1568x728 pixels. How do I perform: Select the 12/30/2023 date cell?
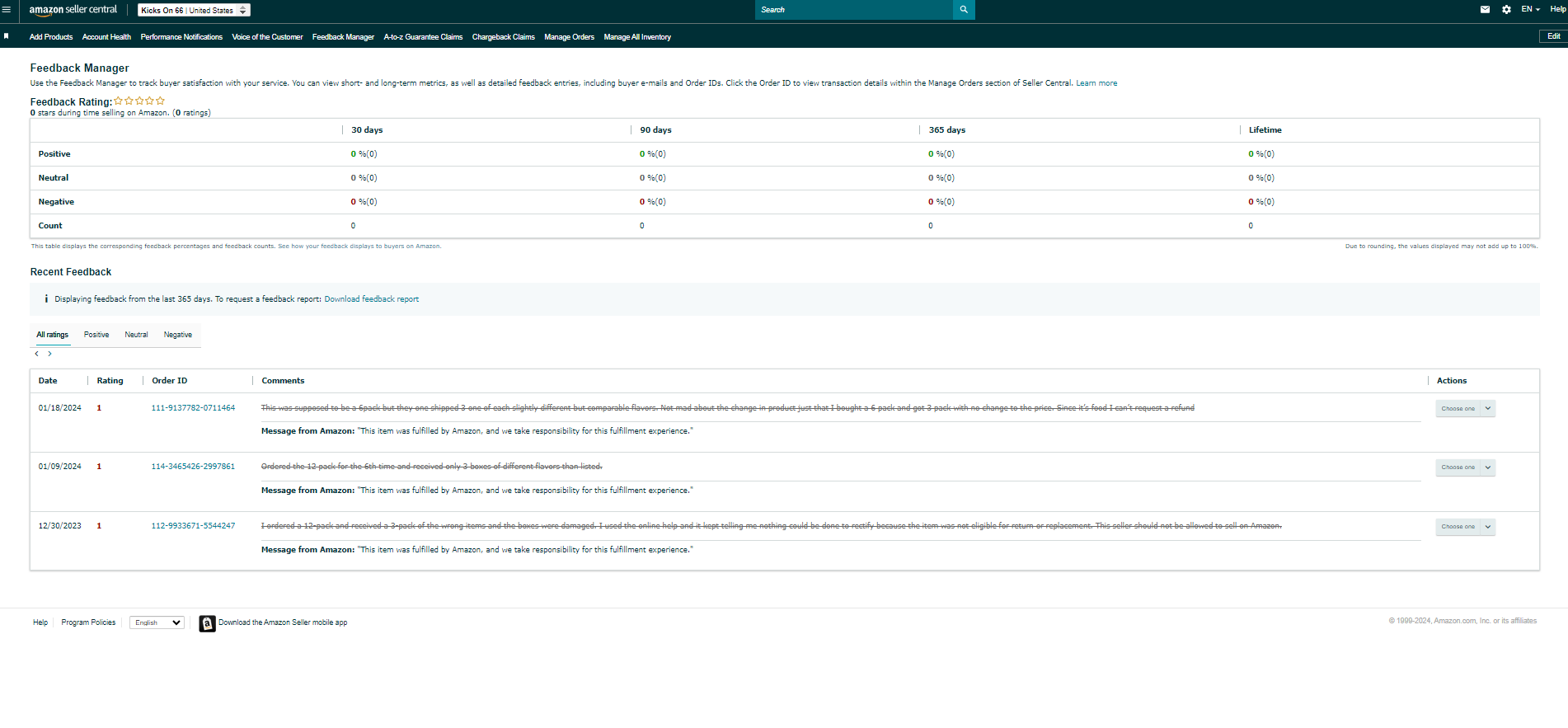60,526
